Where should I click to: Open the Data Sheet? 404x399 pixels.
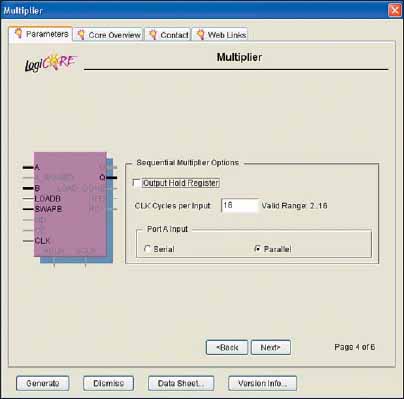click(181, 383)
